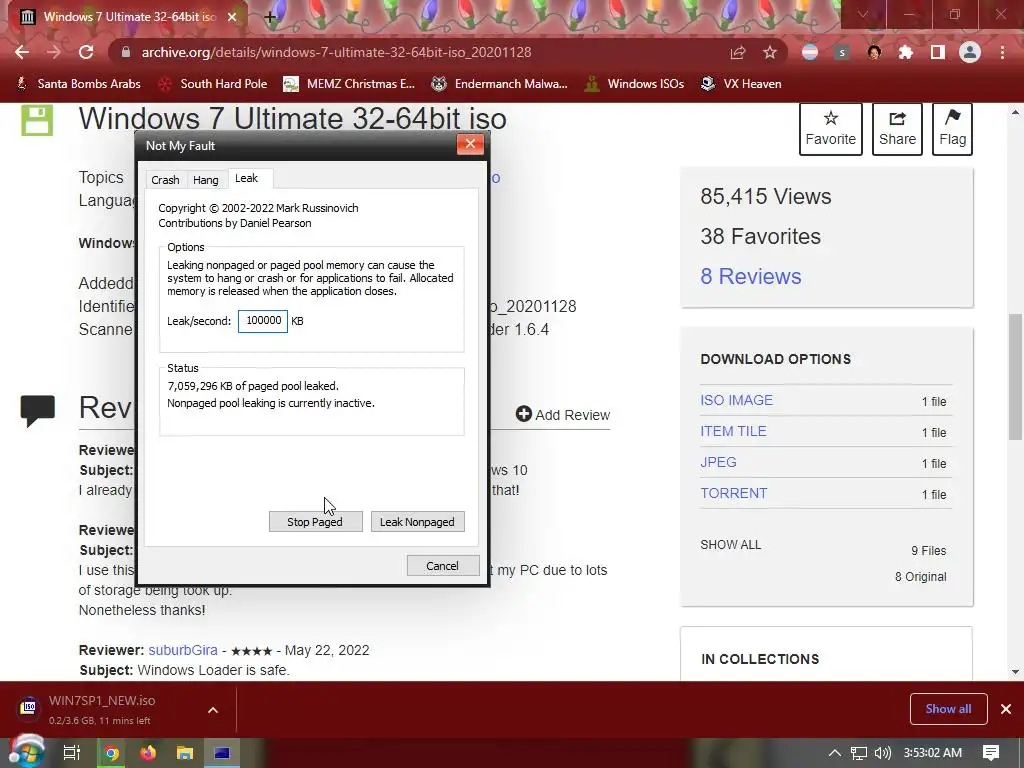The width and height of the screenshot is (1024, 768).
Task: Toggle the Chrome side panel icon
Action: coord(938,52)
